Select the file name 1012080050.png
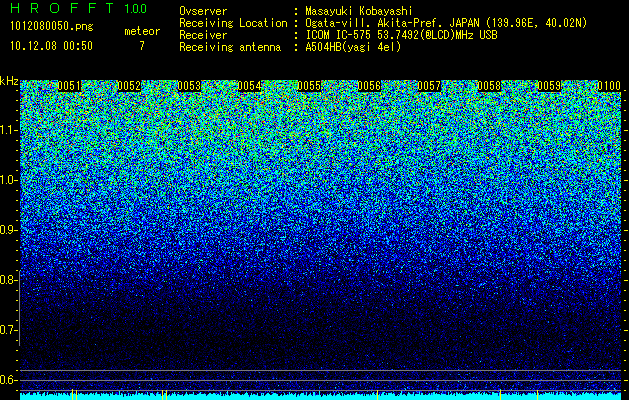The image size is (629, 400). 52,26
